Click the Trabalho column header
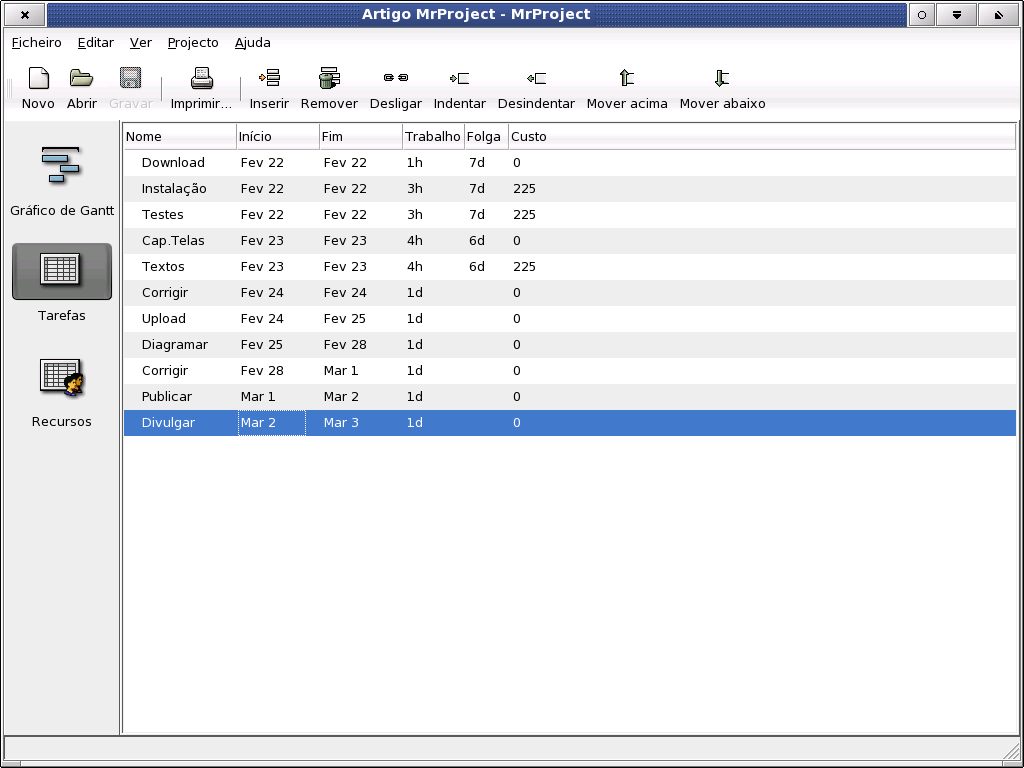Screen dimensions: 1024x768 point(433,136)
